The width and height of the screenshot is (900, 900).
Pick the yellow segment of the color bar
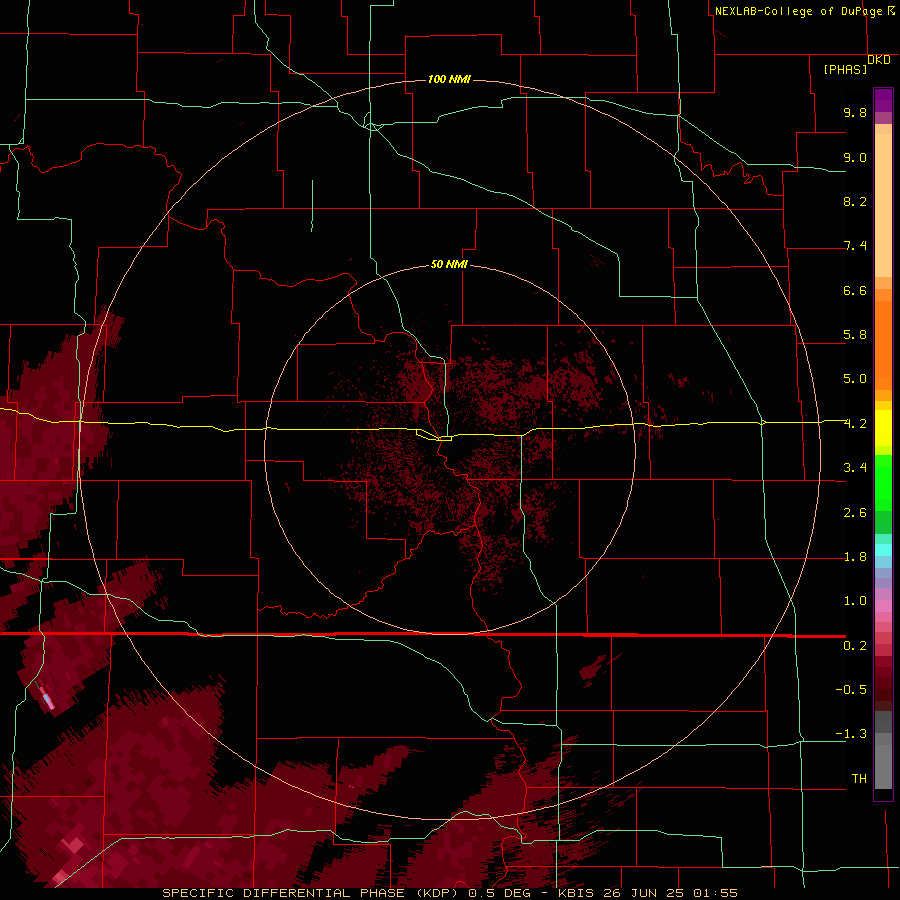click(883, 428)
